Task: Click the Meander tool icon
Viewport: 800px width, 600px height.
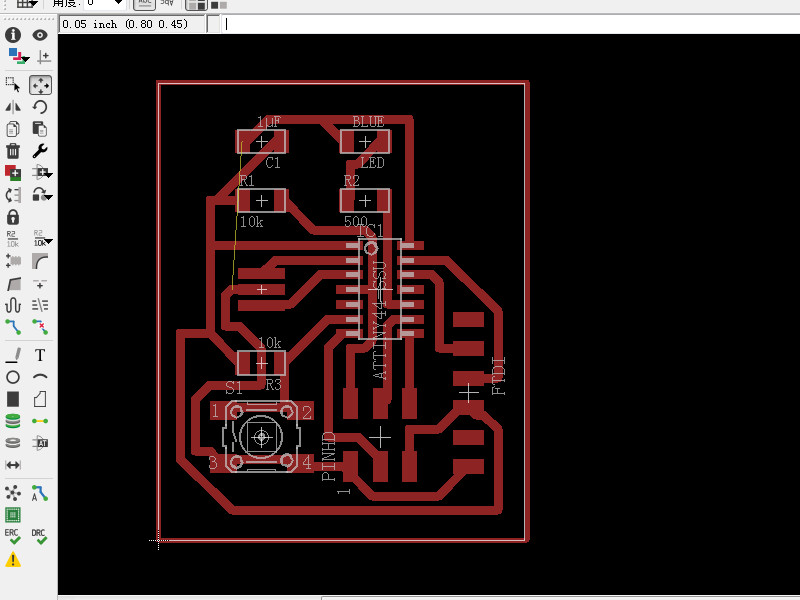Action: (13, 305)
